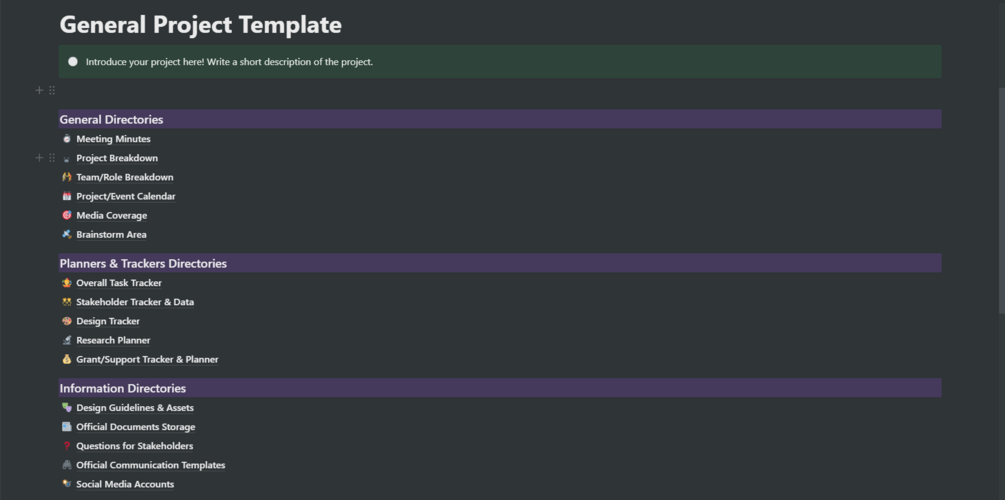
Task: Click the plus button beside Project Breakdown
Action: point(39,158)
